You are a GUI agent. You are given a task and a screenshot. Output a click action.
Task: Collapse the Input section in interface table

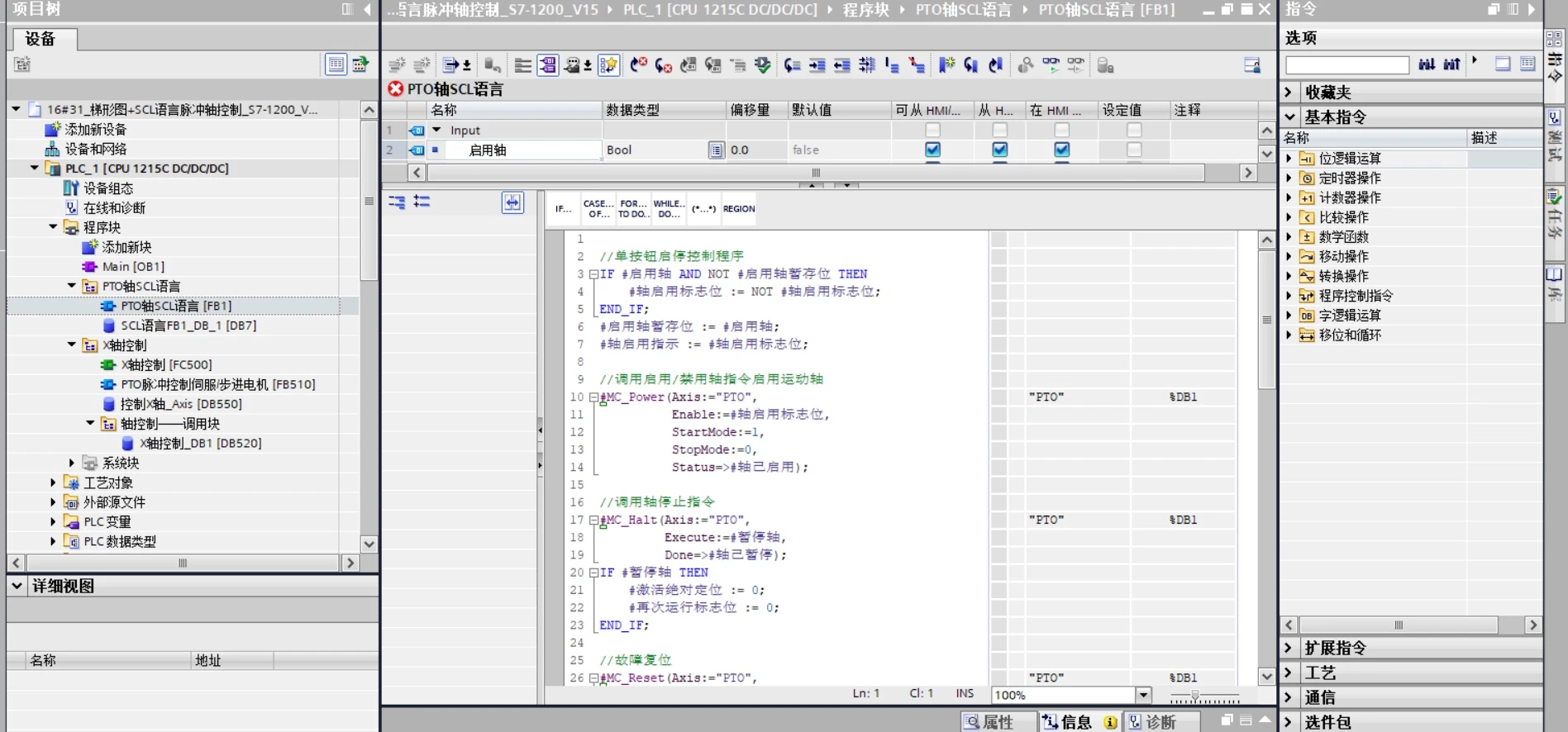[x=436, y=130]
